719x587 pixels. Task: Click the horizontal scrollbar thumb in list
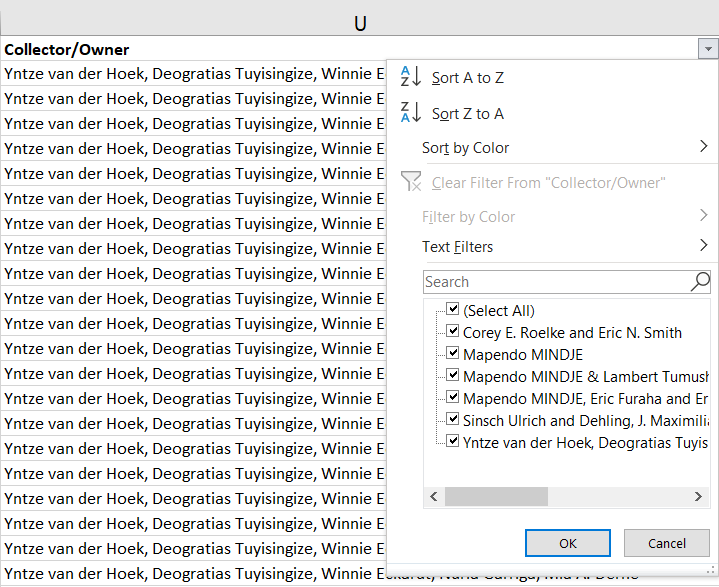pos(496,496)
